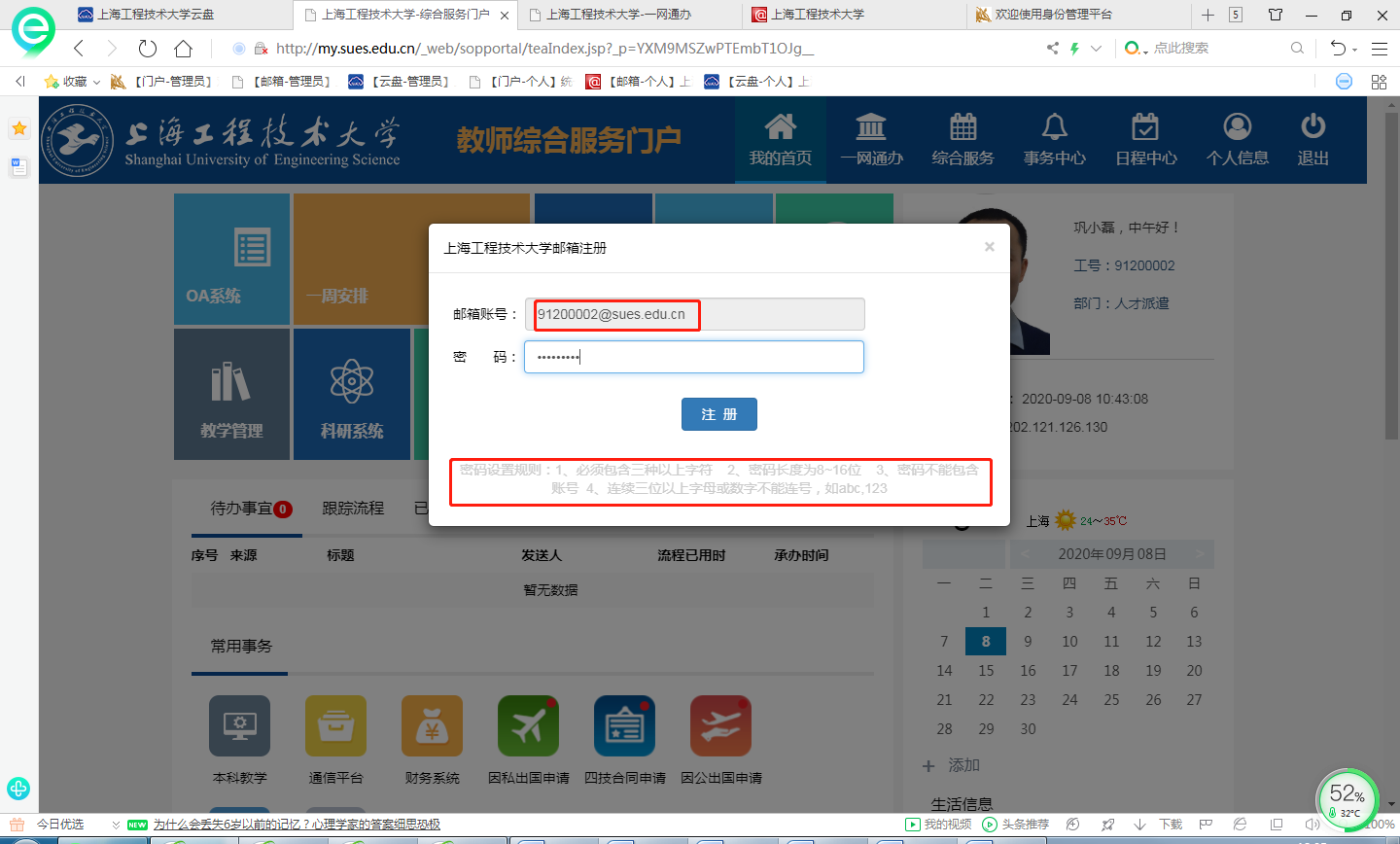Switch to the 跟踪流程 tab
The image size is (1400, 844).
(x=353, y=509)
